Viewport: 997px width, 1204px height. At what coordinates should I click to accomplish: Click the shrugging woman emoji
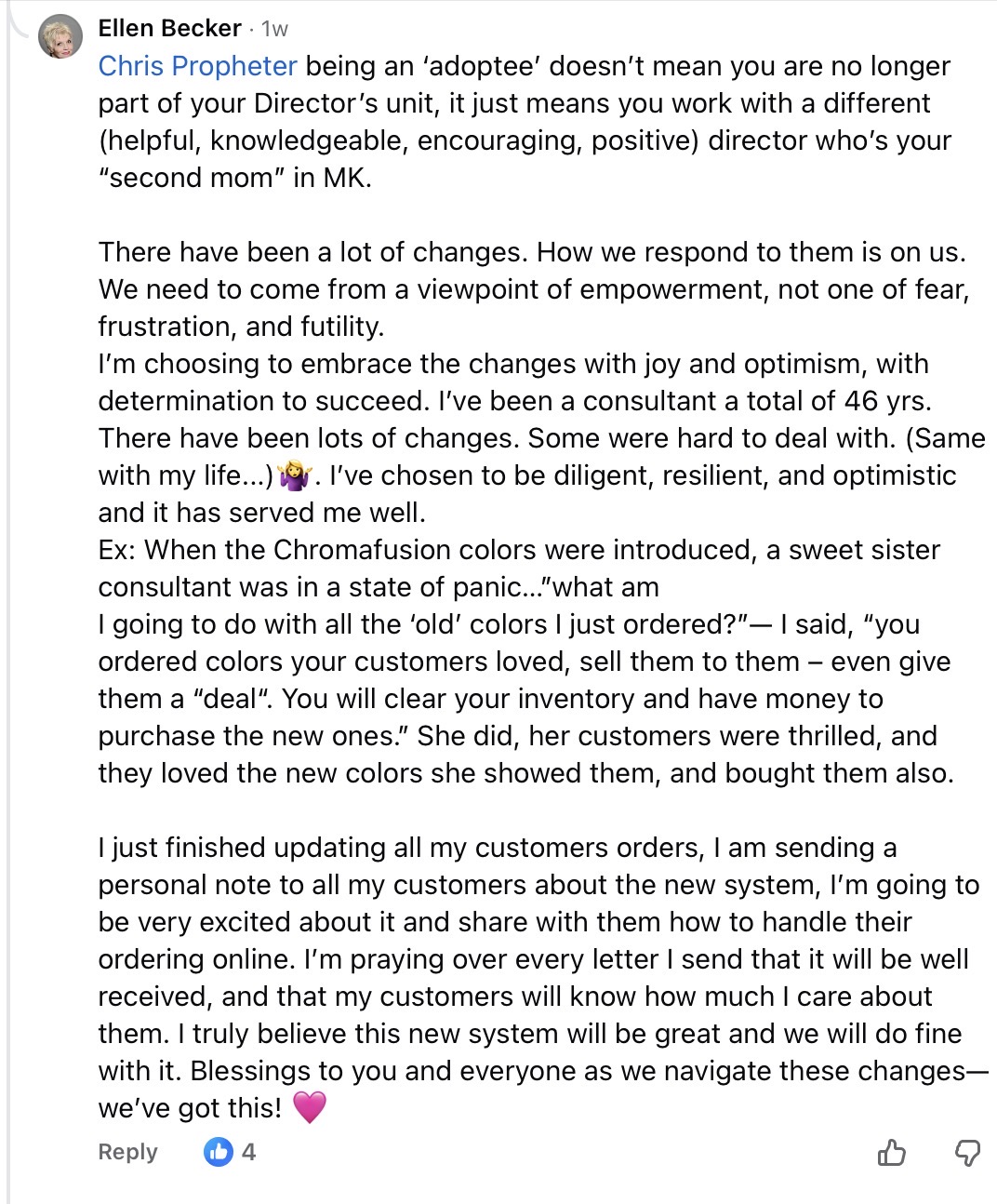click(294, 476)
